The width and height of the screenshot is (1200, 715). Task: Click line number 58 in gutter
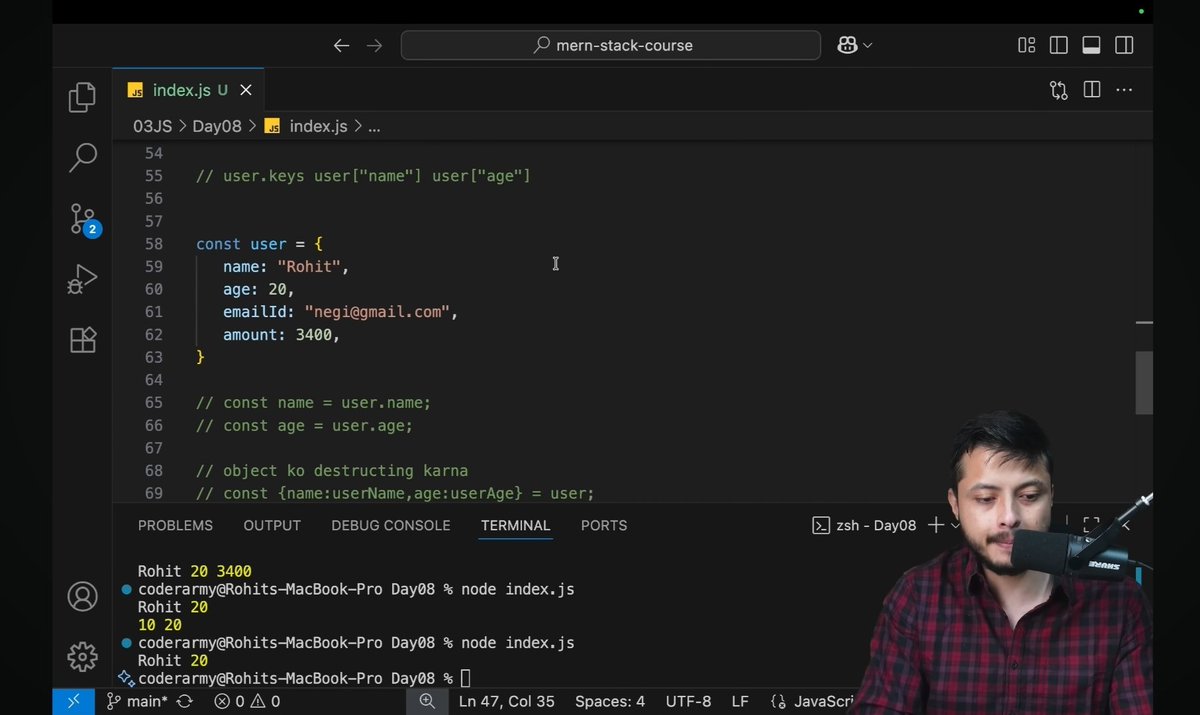[x=153, y=244]
